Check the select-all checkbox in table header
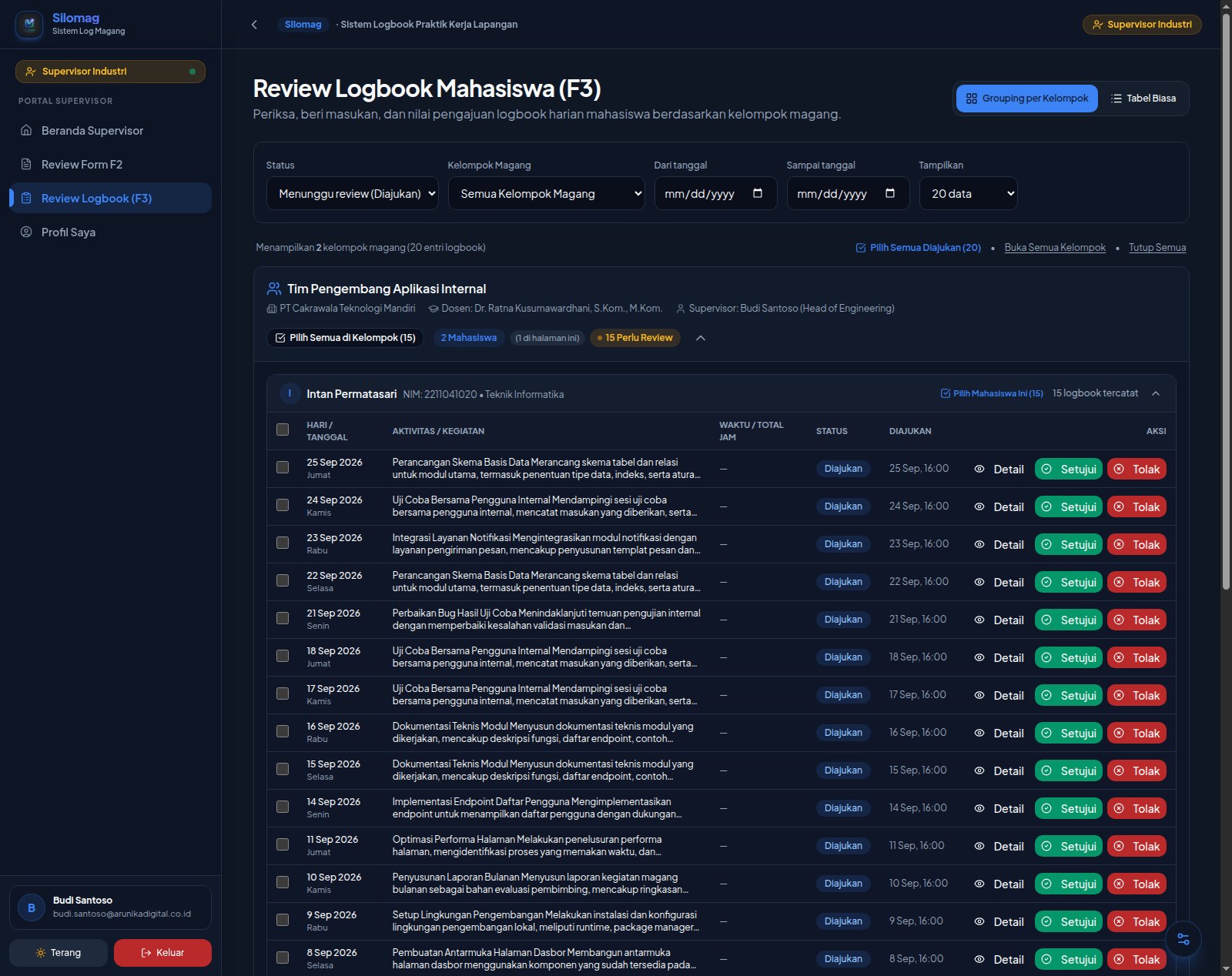Screen dimensions: 1232x976 coord(283,430)
